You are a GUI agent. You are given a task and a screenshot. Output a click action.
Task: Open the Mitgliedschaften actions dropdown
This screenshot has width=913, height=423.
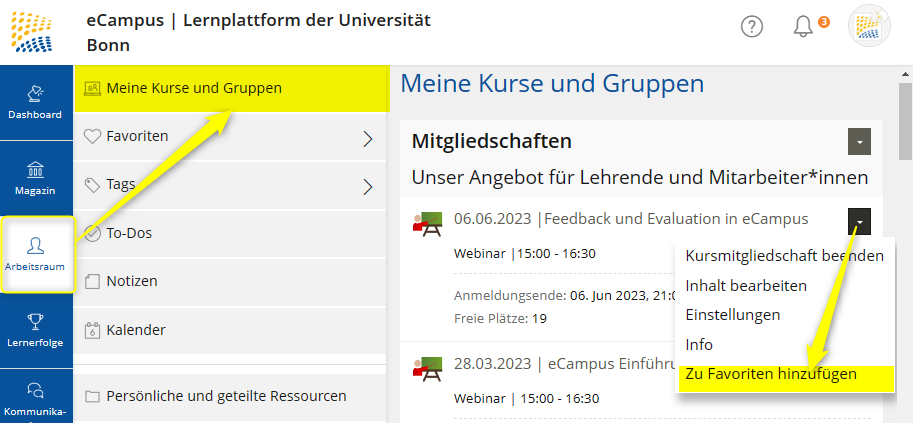pos(858,142)
